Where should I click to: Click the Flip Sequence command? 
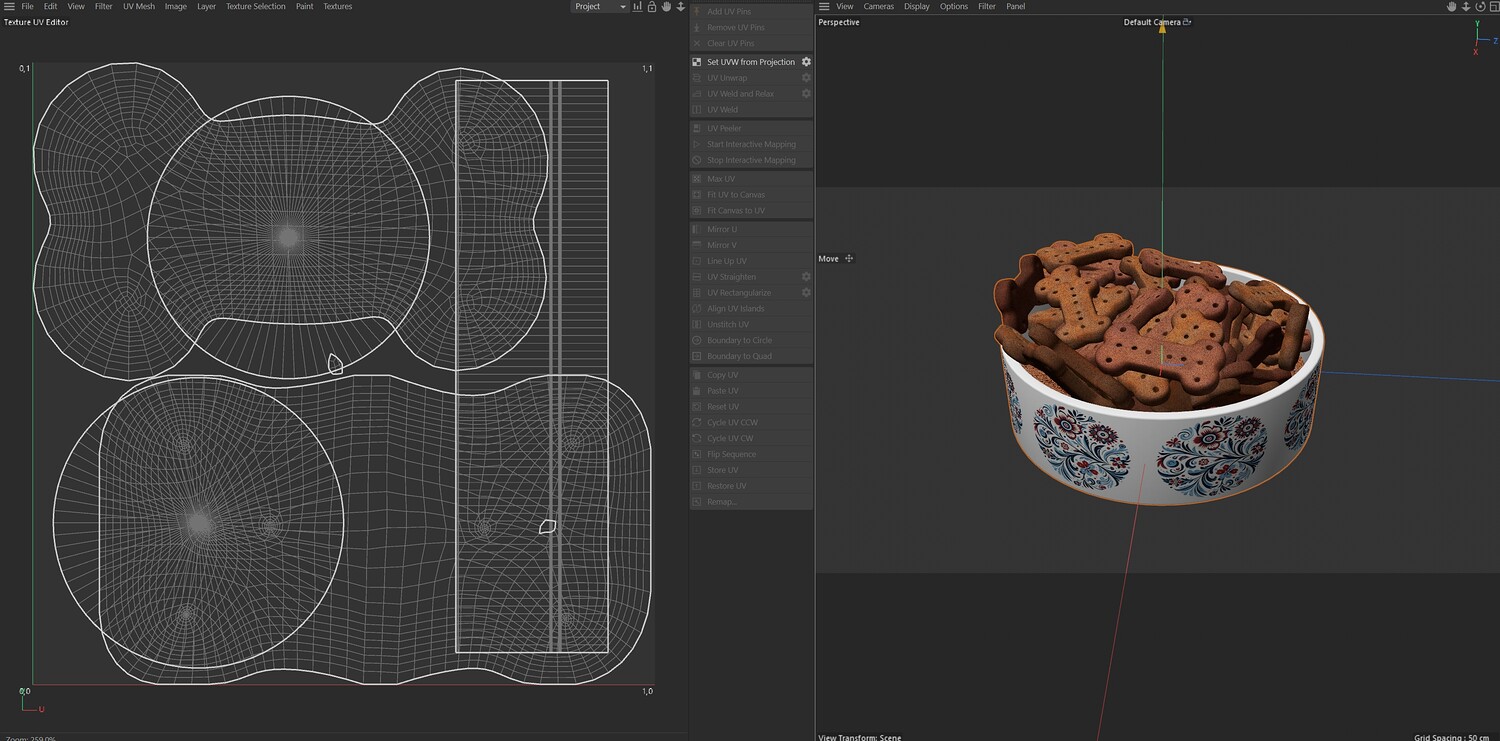point(751,454)
